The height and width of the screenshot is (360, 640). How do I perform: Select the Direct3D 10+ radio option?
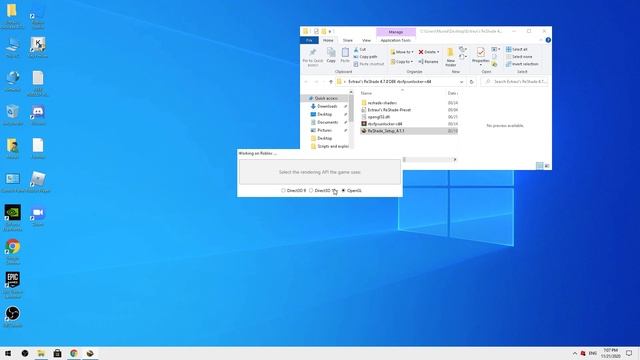click(x=322, y=191)
